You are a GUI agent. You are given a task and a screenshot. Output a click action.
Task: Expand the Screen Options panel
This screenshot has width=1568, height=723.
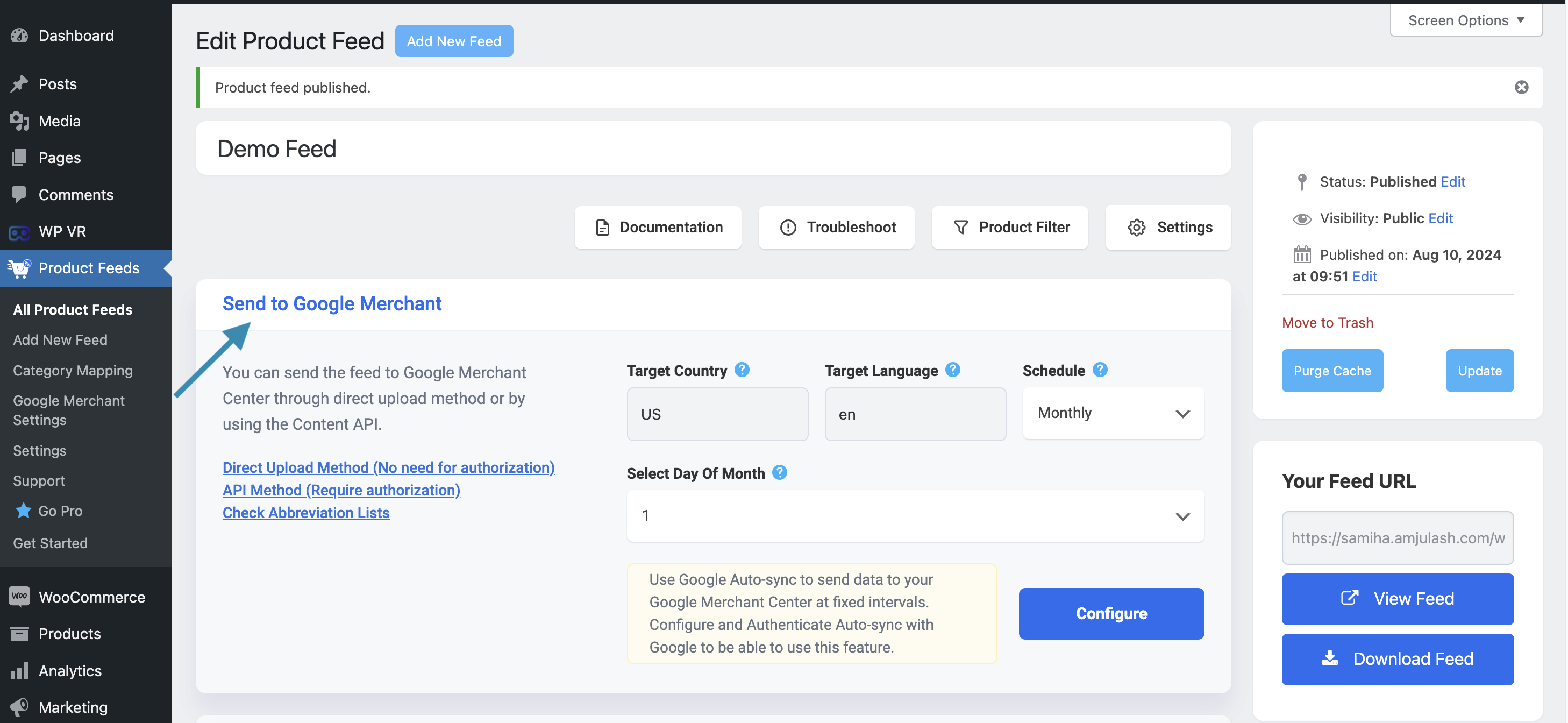tap(1466, 20)
